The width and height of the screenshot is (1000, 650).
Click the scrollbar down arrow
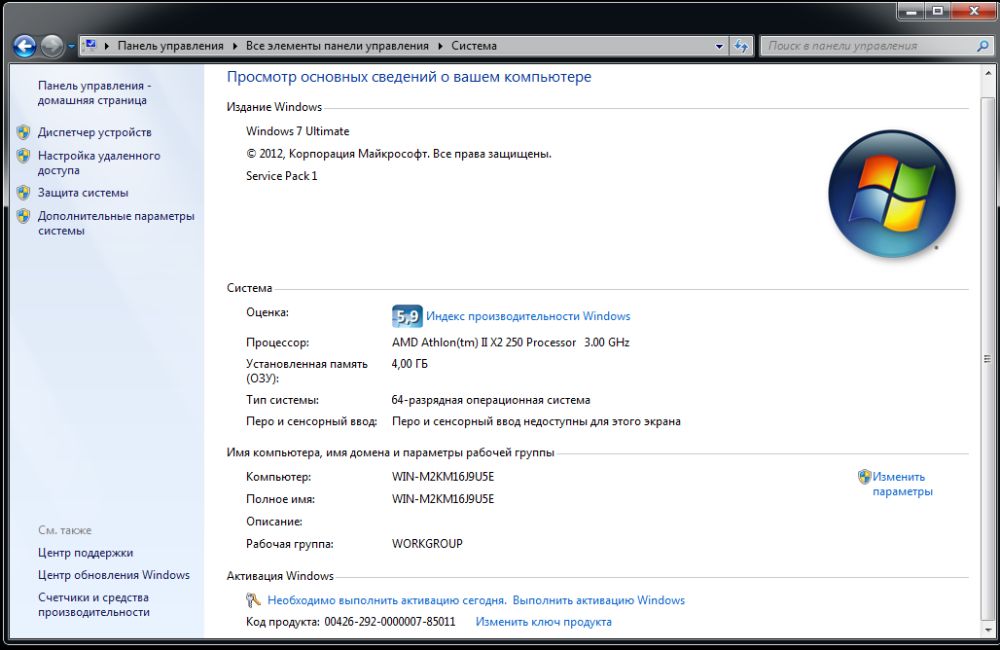coord(987,630)
